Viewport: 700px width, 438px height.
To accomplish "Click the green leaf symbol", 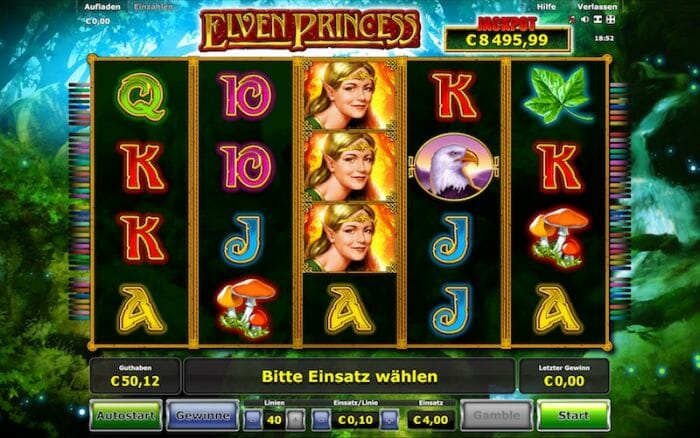I will [x=558, y=95].
